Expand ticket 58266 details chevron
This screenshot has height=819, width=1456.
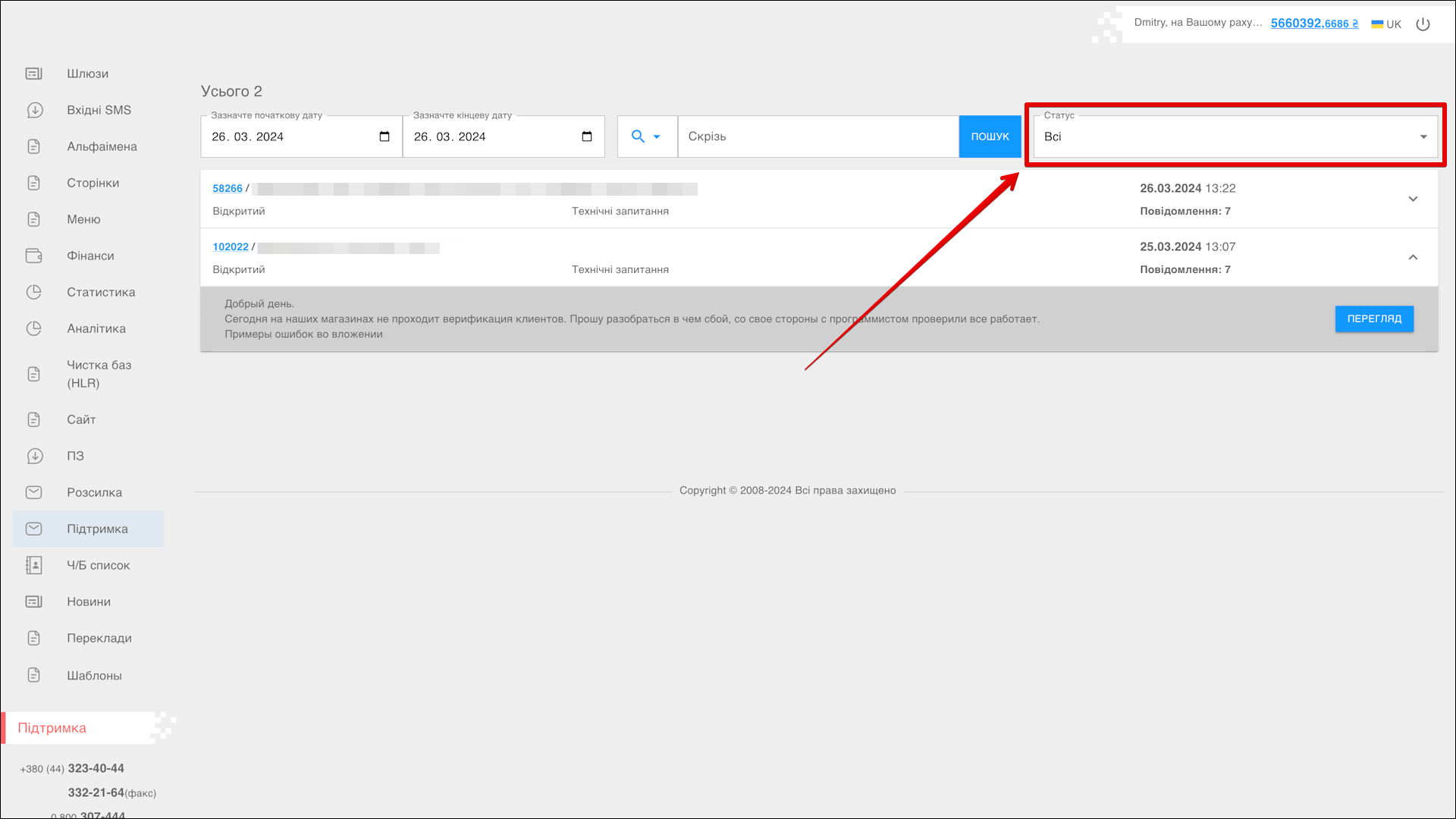1413,199
